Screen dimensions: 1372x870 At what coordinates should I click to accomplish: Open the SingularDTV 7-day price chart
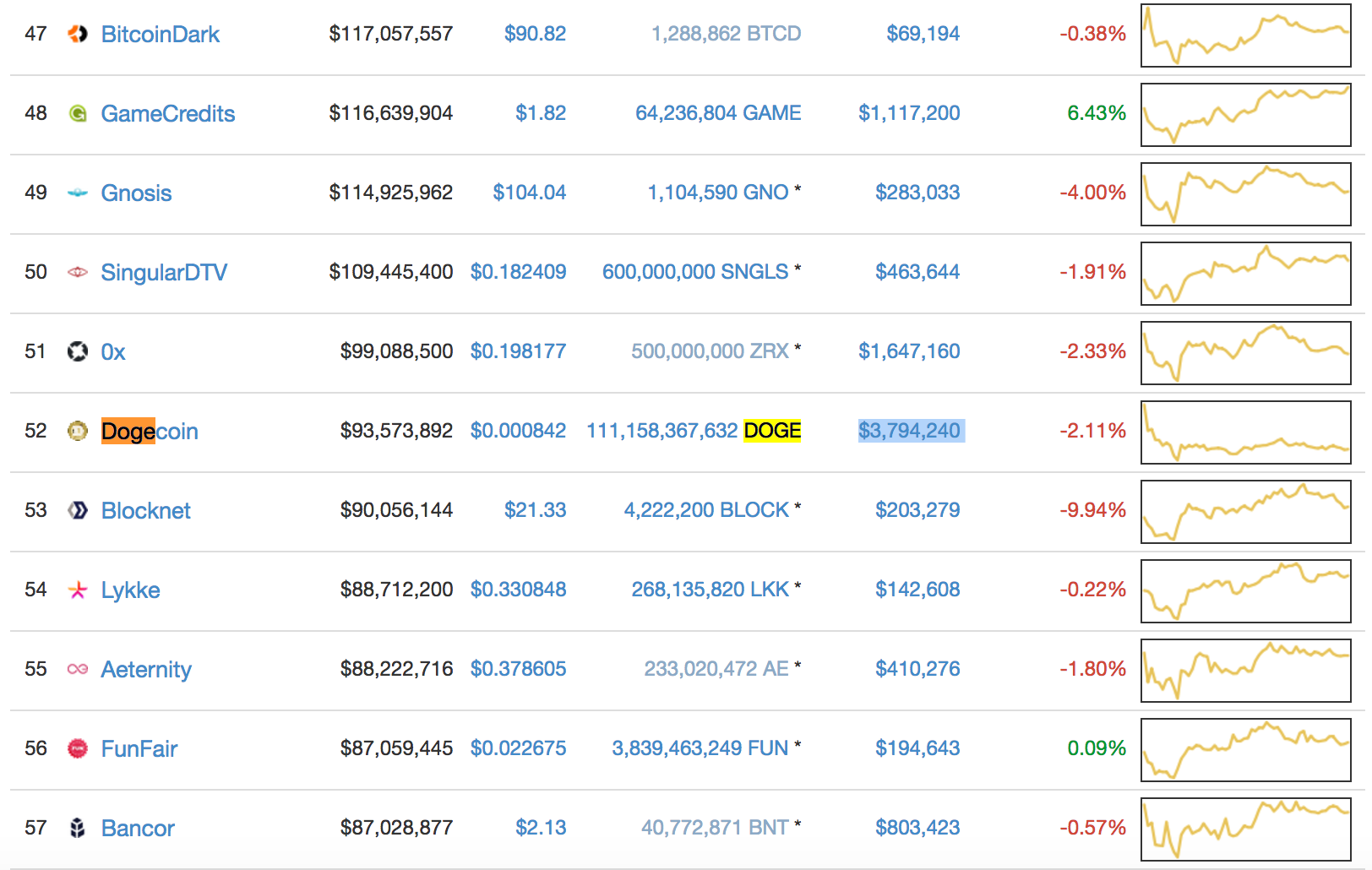pyautogui.click(x=1246, y=274)
